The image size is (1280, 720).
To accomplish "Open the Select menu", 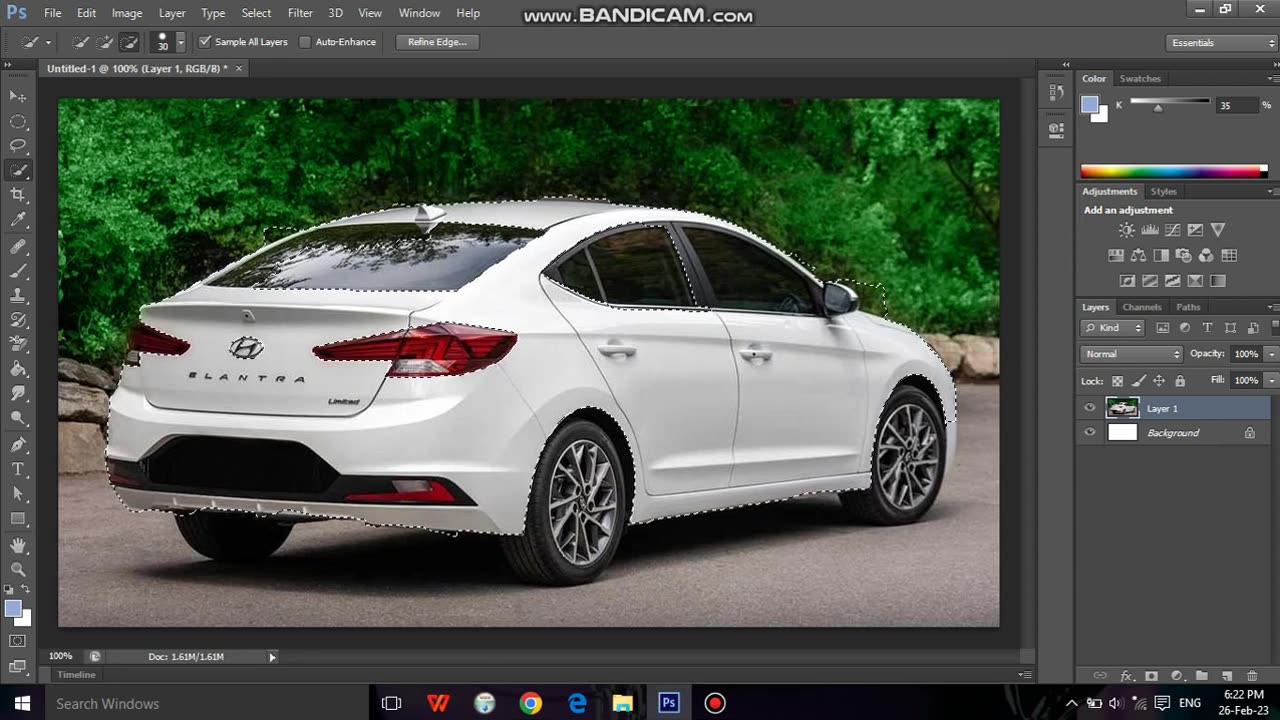I will point(256,13).
